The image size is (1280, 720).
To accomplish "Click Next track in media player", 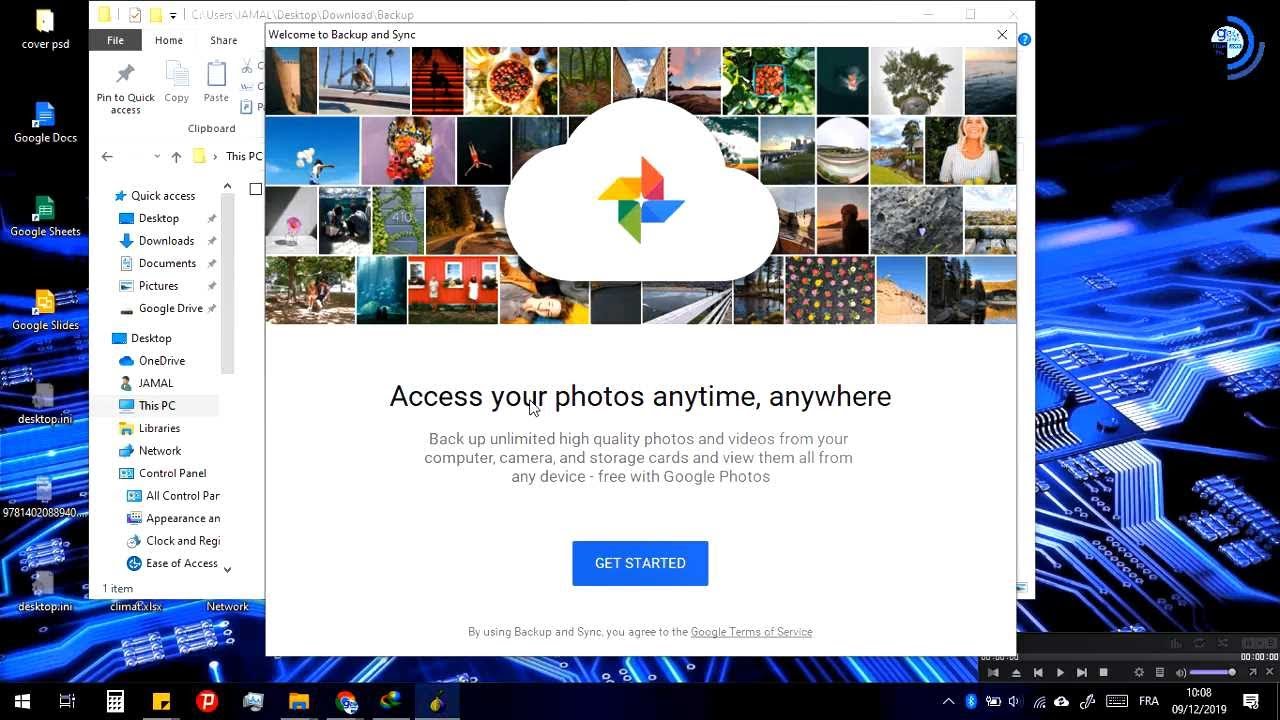I will (1081, 673).
